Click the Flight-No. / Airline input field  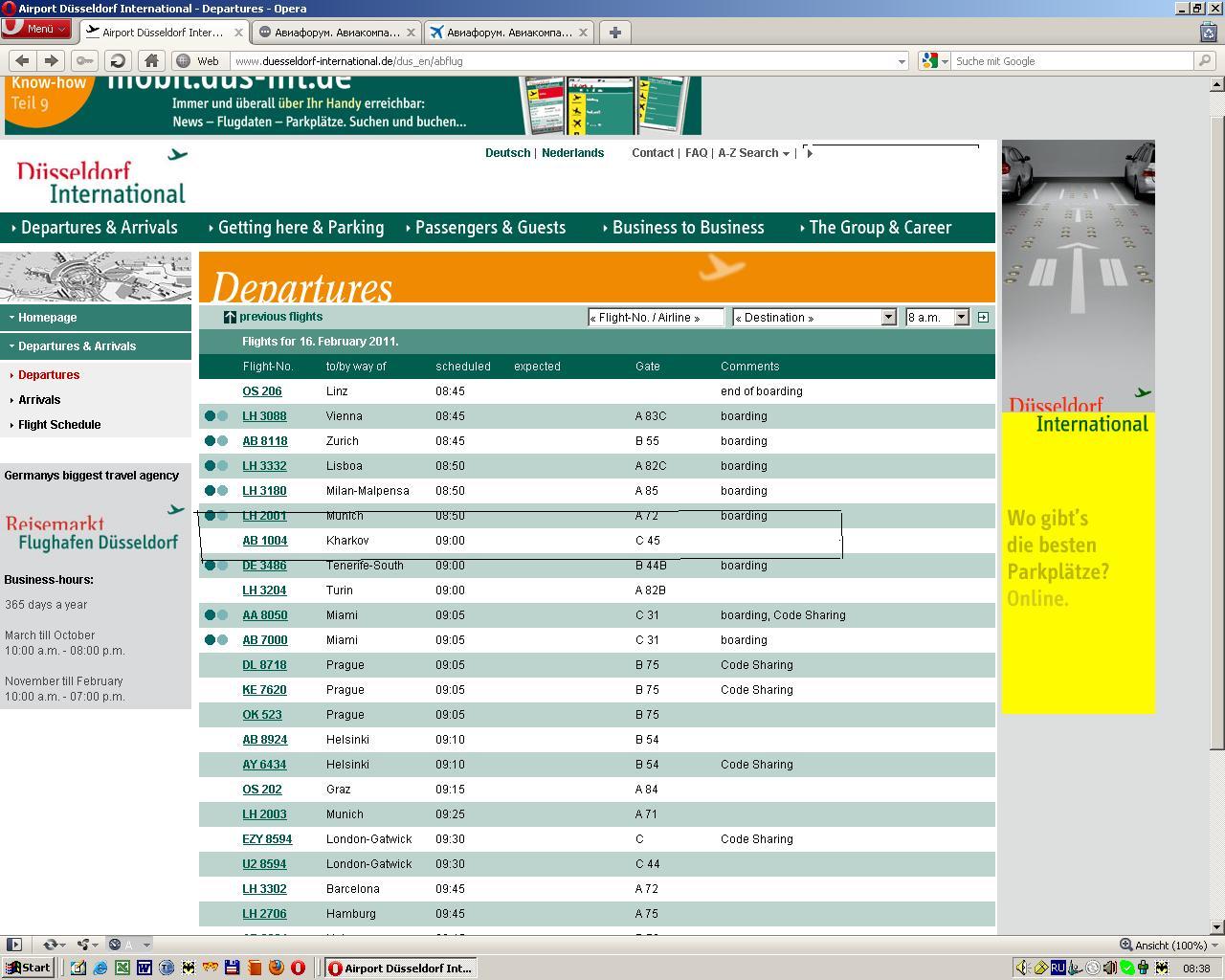[656, 317]
